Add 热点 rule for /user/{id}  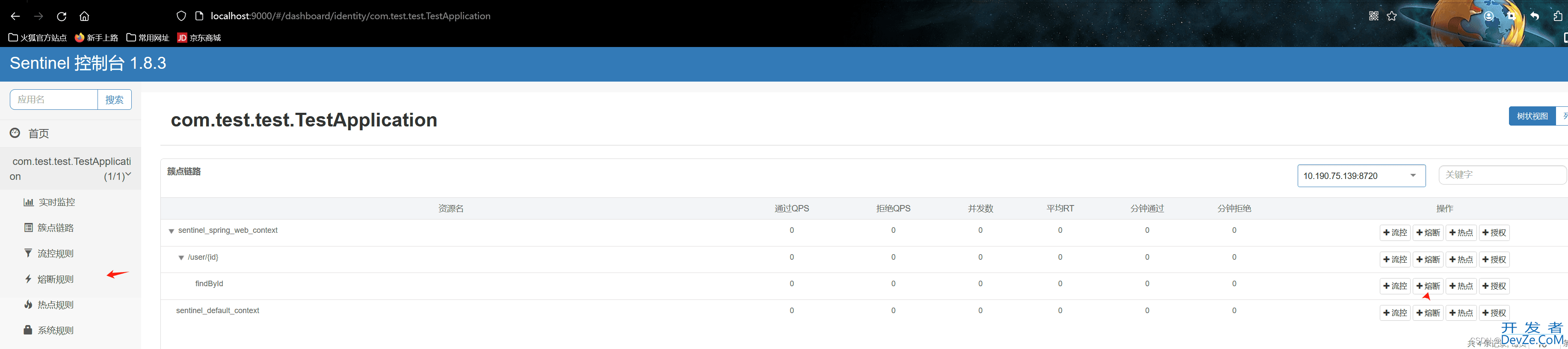point(1461,260)
